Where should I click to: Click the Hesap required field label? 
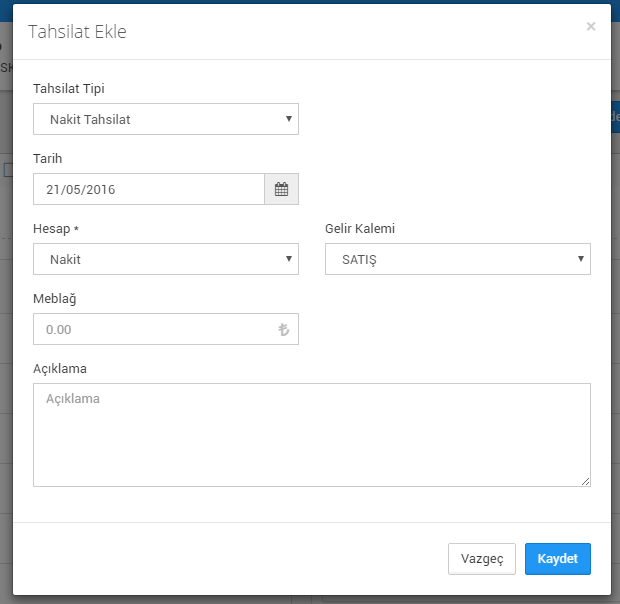[x=56, y=228]
